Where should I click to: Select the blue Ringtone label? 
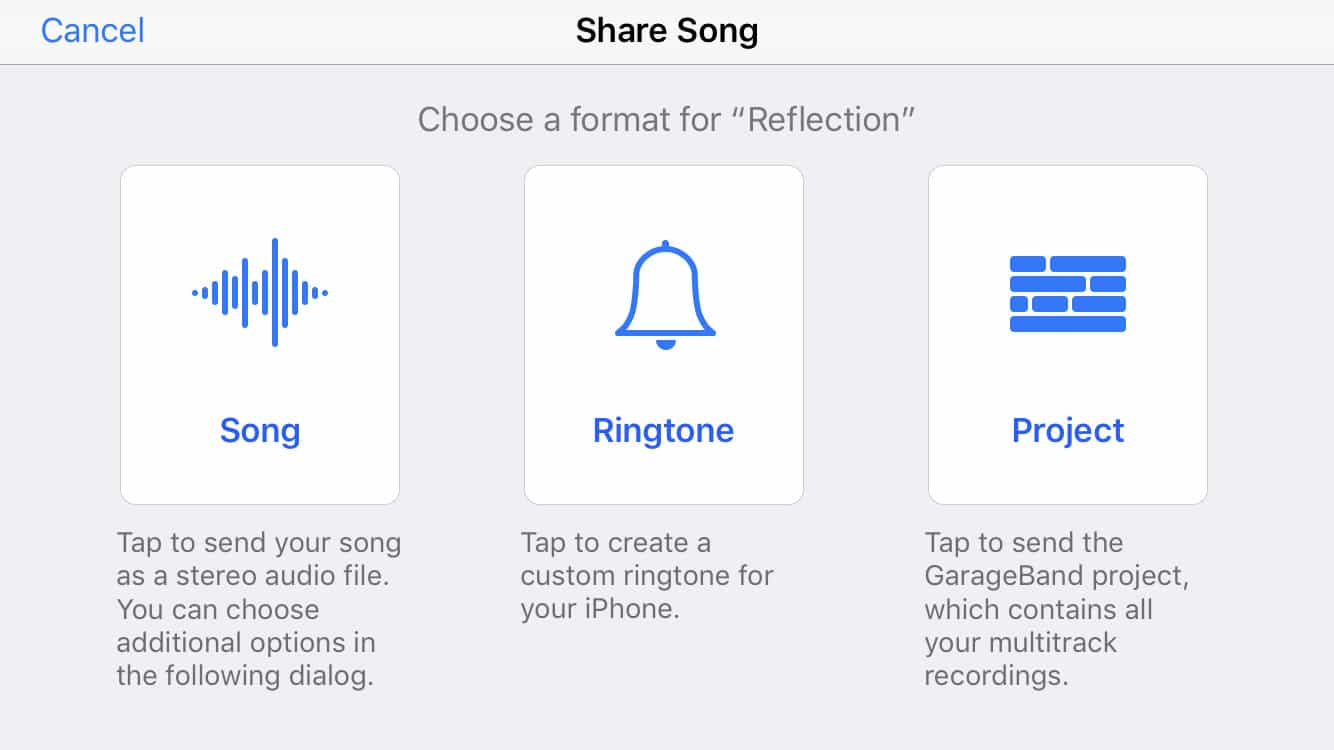point(663,430)
